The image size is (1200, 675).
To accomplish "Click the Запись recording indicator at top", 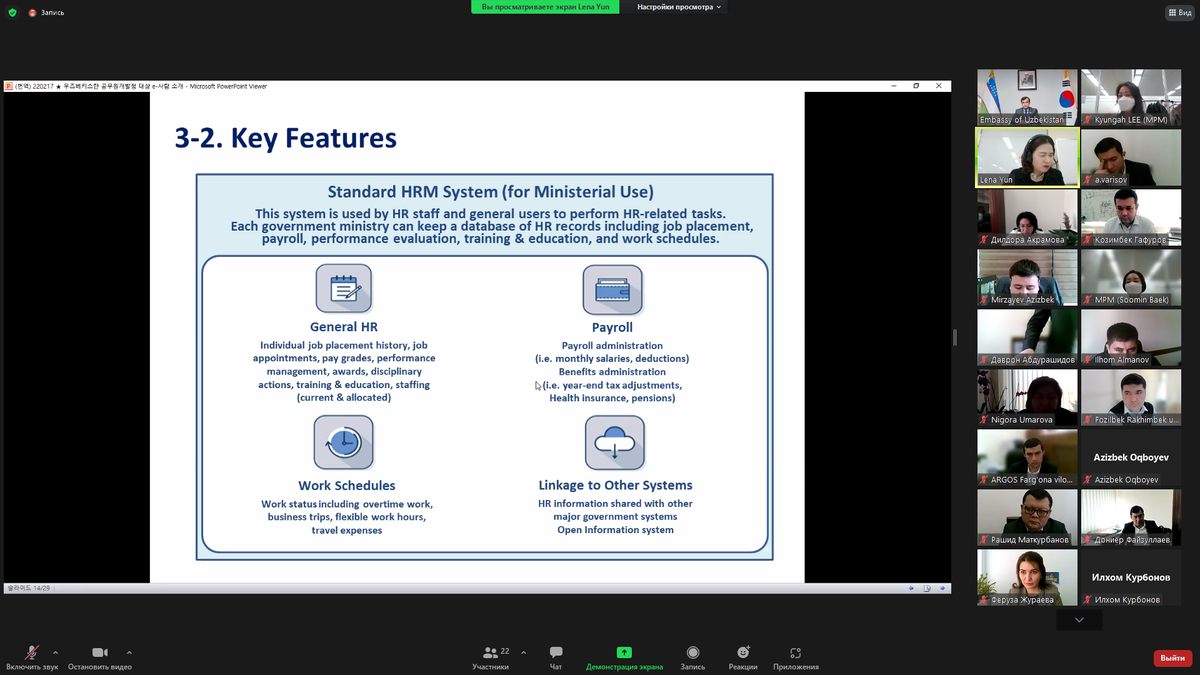I will [x=47, y=12].
